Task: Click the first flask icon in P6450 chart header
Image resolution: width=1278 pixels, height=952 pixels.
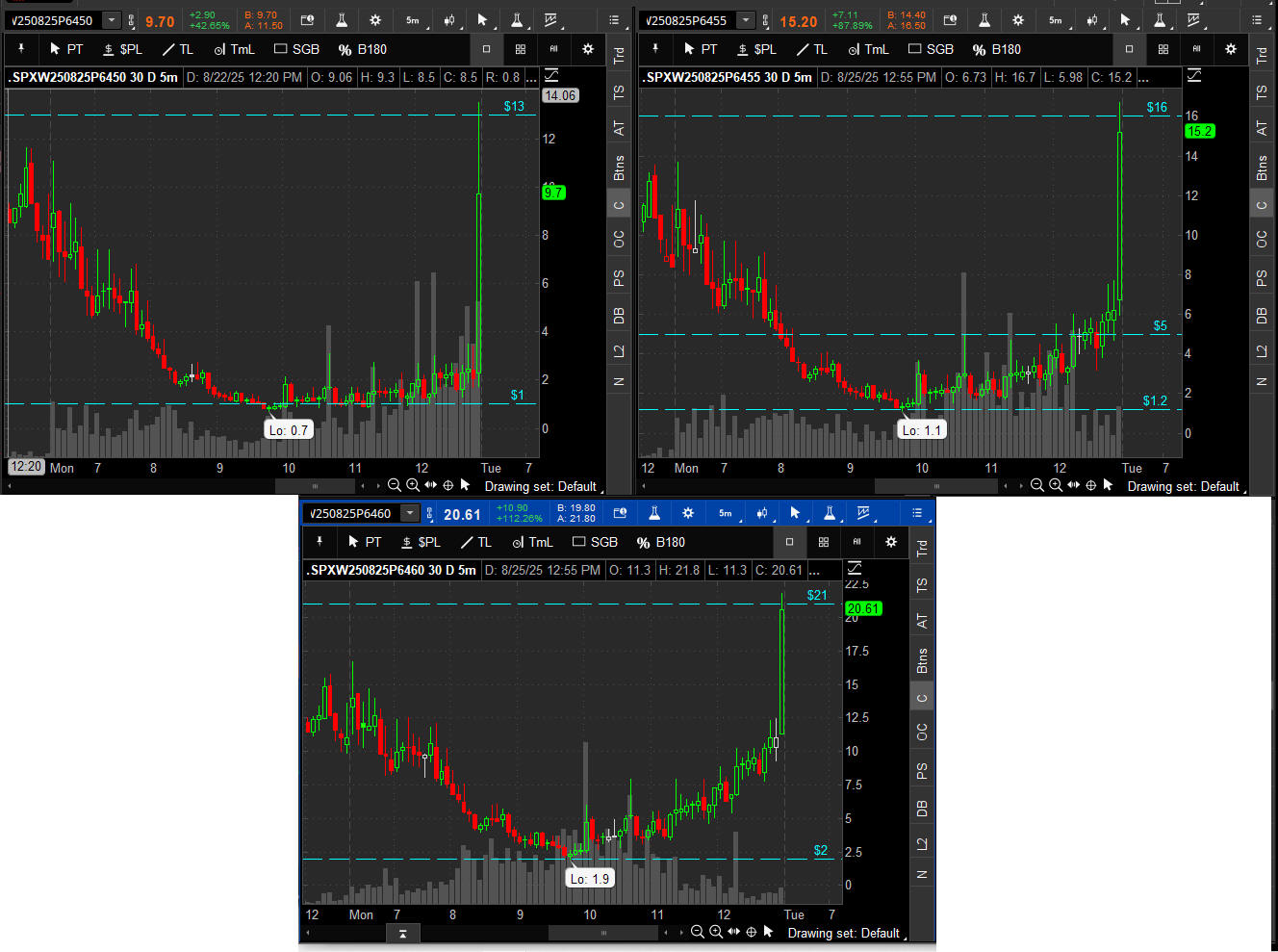Action: (x=342, y=20)
